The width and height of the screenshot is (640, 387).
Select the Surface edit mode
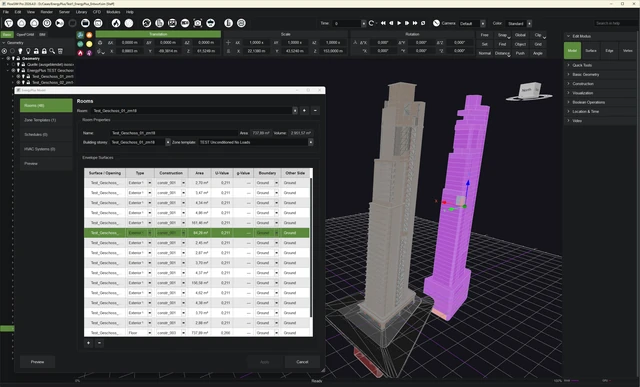(591, 51)
